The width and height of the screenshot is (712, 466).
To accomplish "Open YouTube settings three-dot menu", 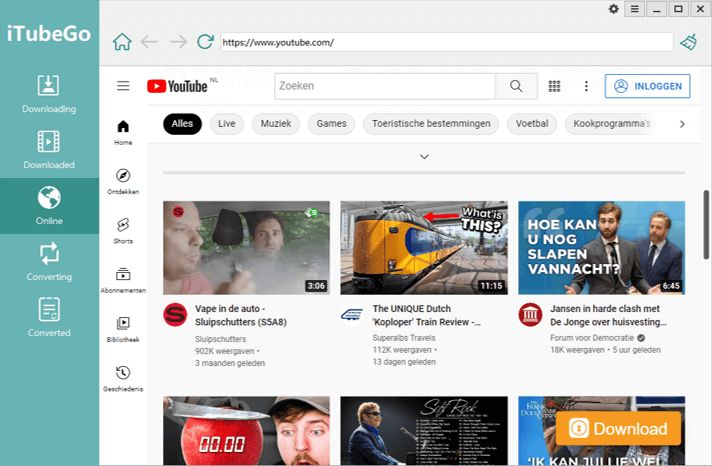I will [x=586, y=86].
